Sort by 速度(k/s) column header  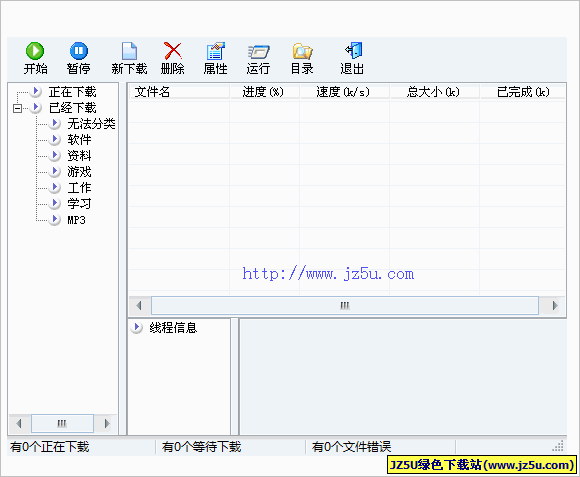point(344,92)
